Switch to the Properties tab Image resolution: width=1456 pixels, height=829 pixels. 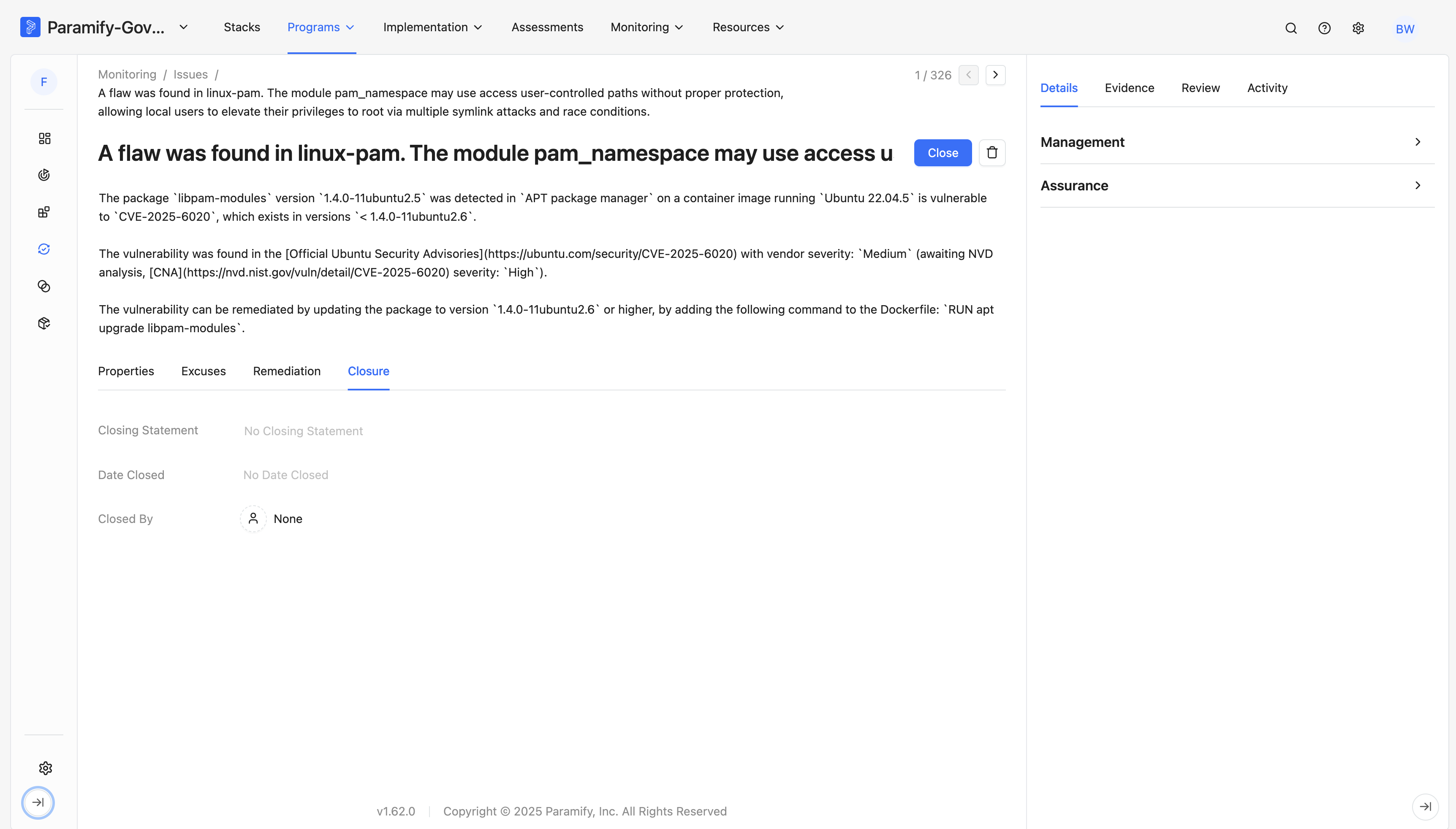(x=126, y=371)
